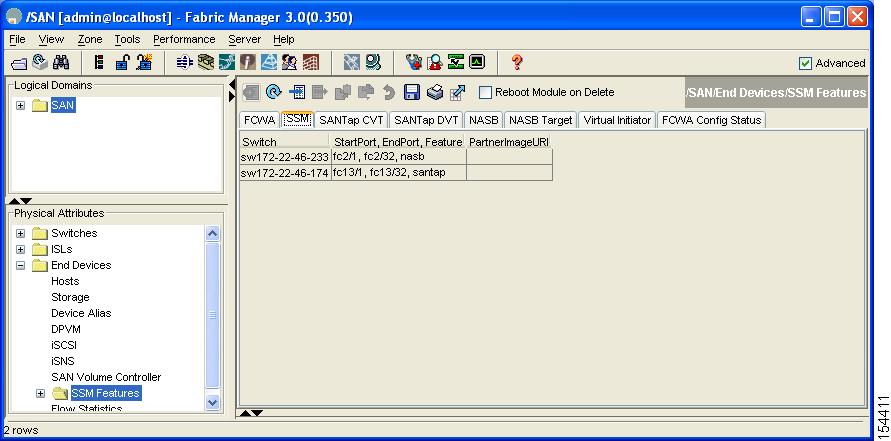
Task: Click the blue tunnel lines icon
Action: click(x=185, y=63)
